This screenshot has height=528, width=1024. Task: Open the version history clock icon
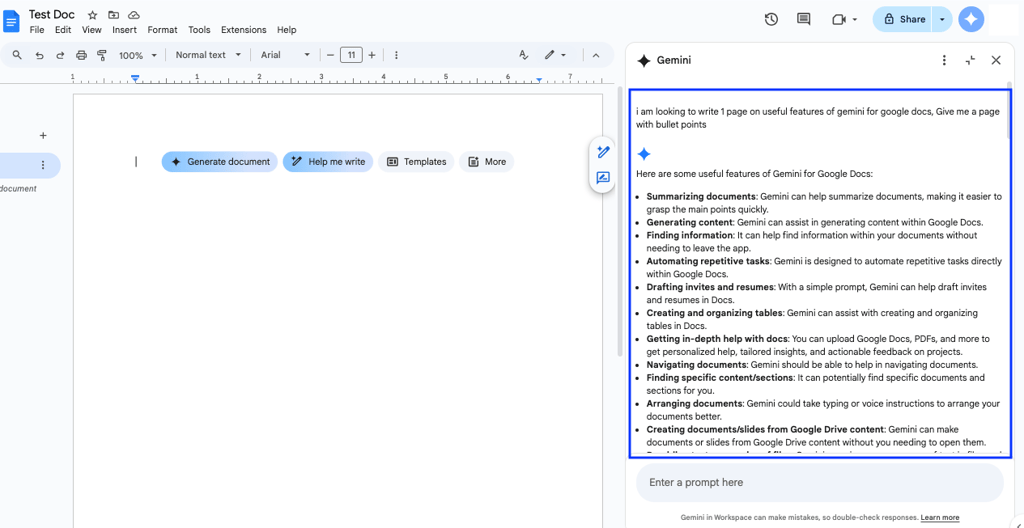(x=771, y=19)
